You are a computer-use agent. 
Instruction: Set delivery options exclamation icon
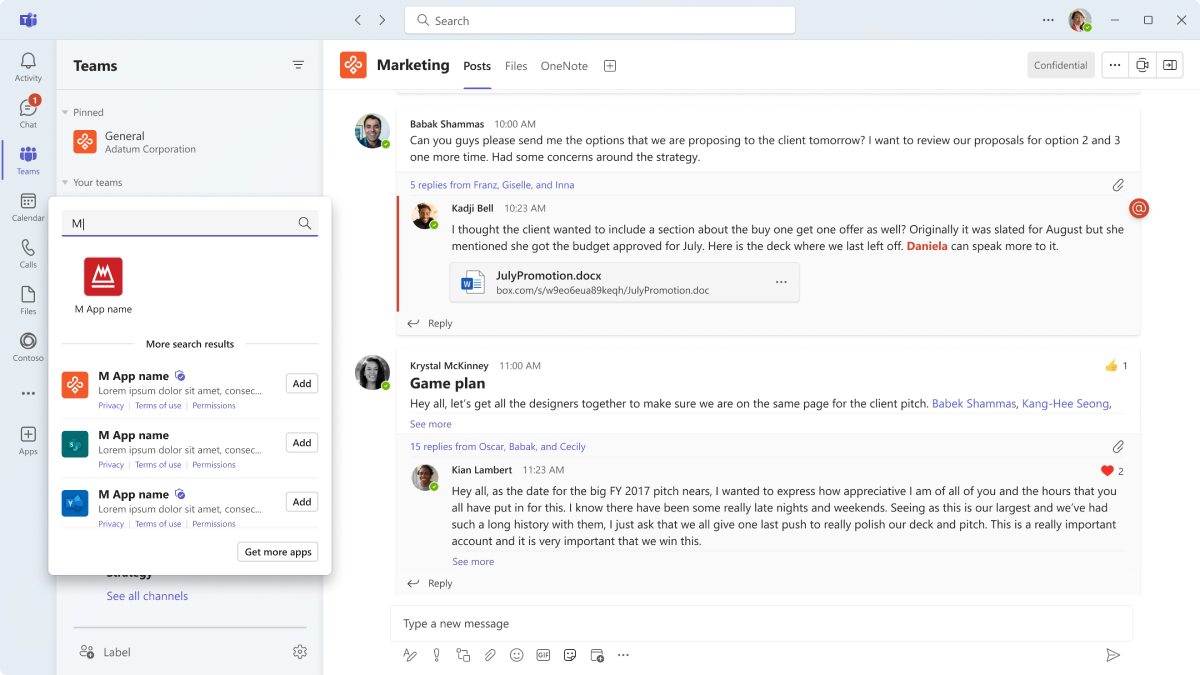tap(436, 655)
